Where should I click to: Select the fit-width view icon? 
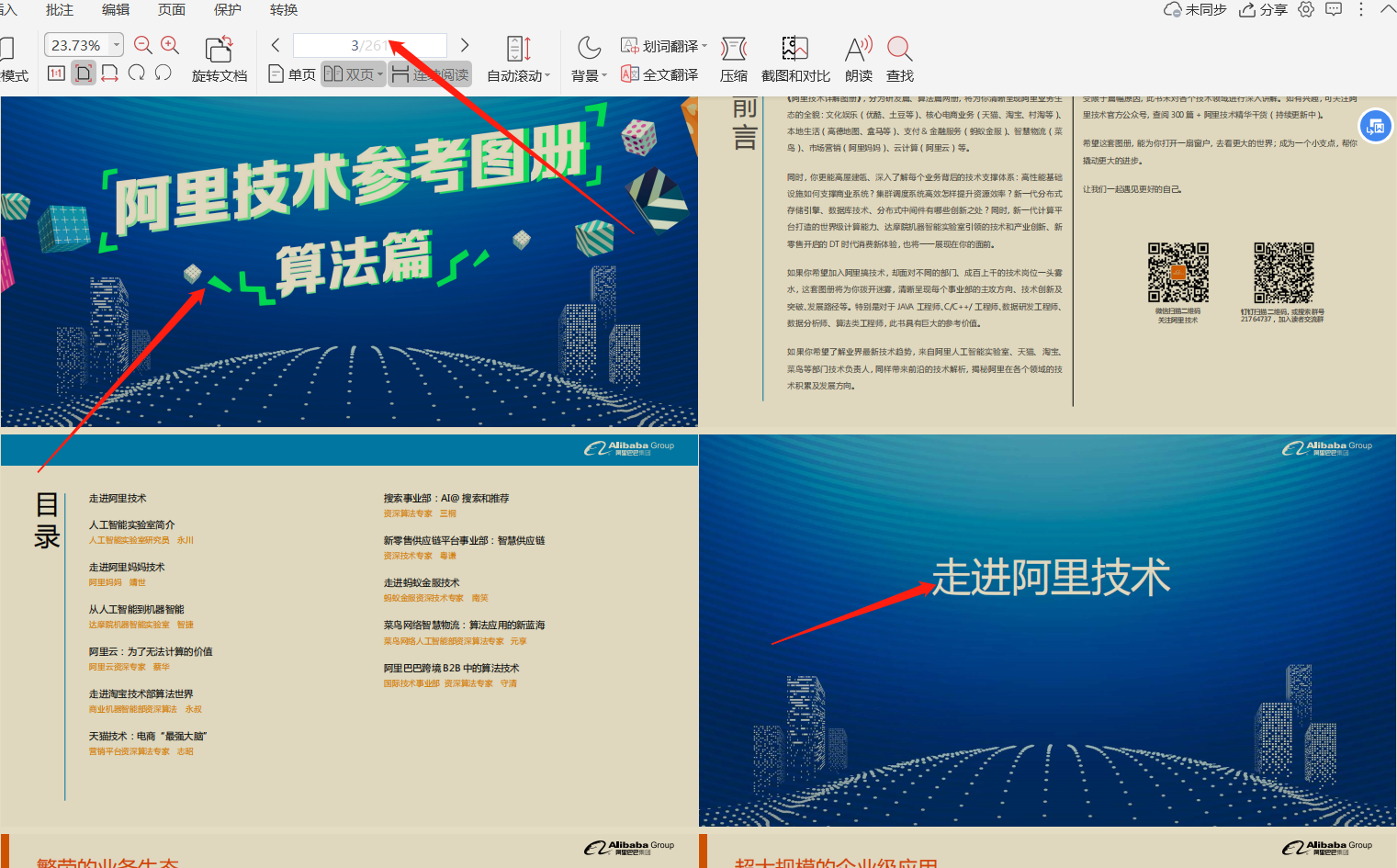point(110,73)
